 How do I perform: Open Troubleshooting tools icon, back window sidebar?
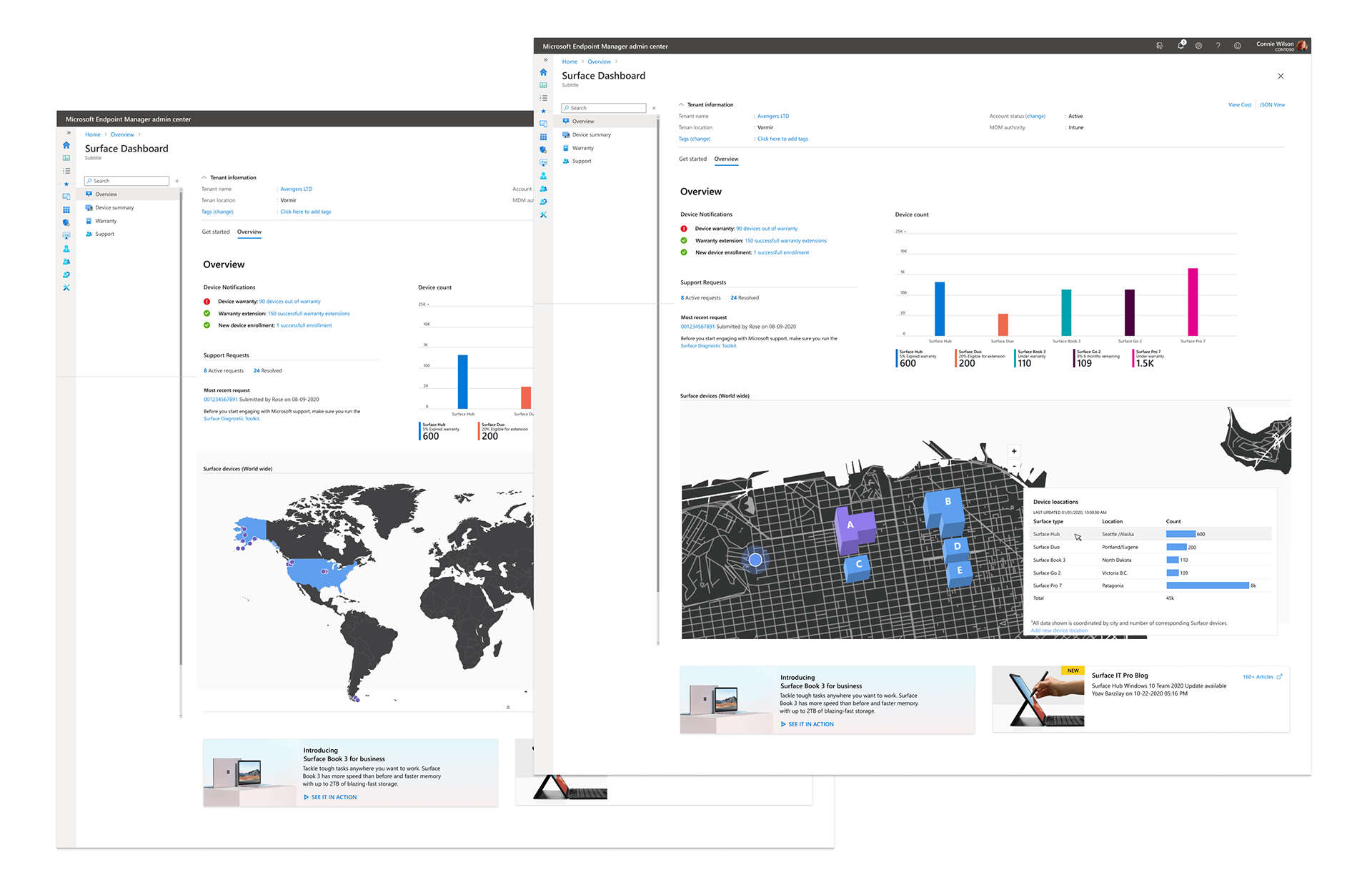(x=66, y=287)
